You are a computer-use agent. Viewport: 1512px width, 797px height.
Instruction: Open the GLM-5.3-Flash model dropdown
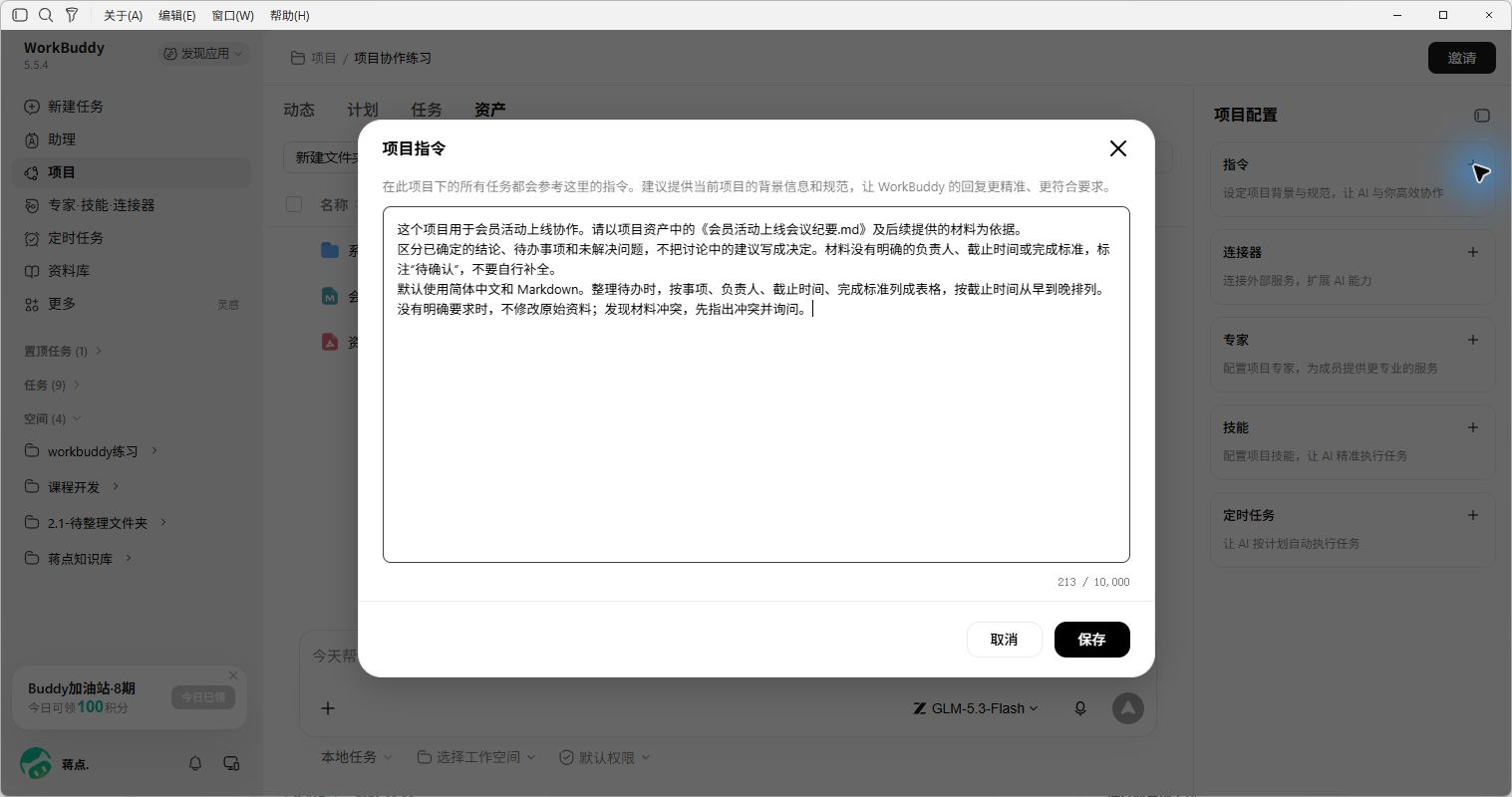pos(976,708)
